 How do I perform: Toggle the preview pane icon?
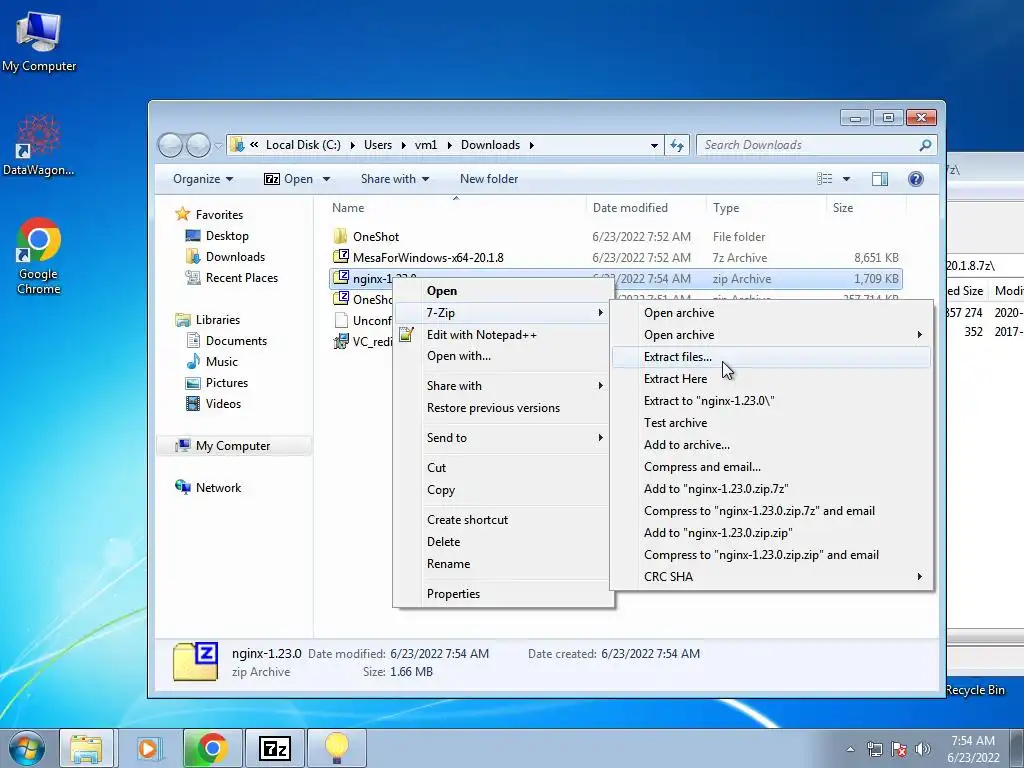click(880, 179)
